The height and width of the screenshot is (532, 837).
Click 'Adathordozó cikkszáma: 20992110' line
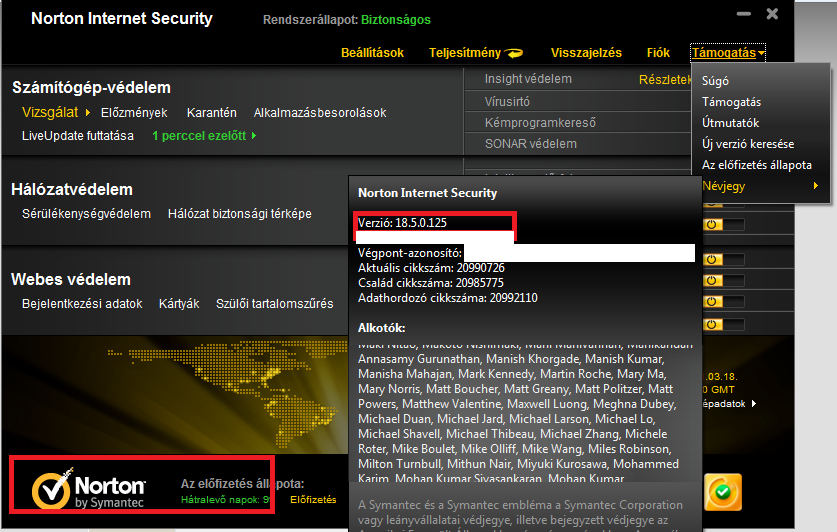tap(447, 298)
